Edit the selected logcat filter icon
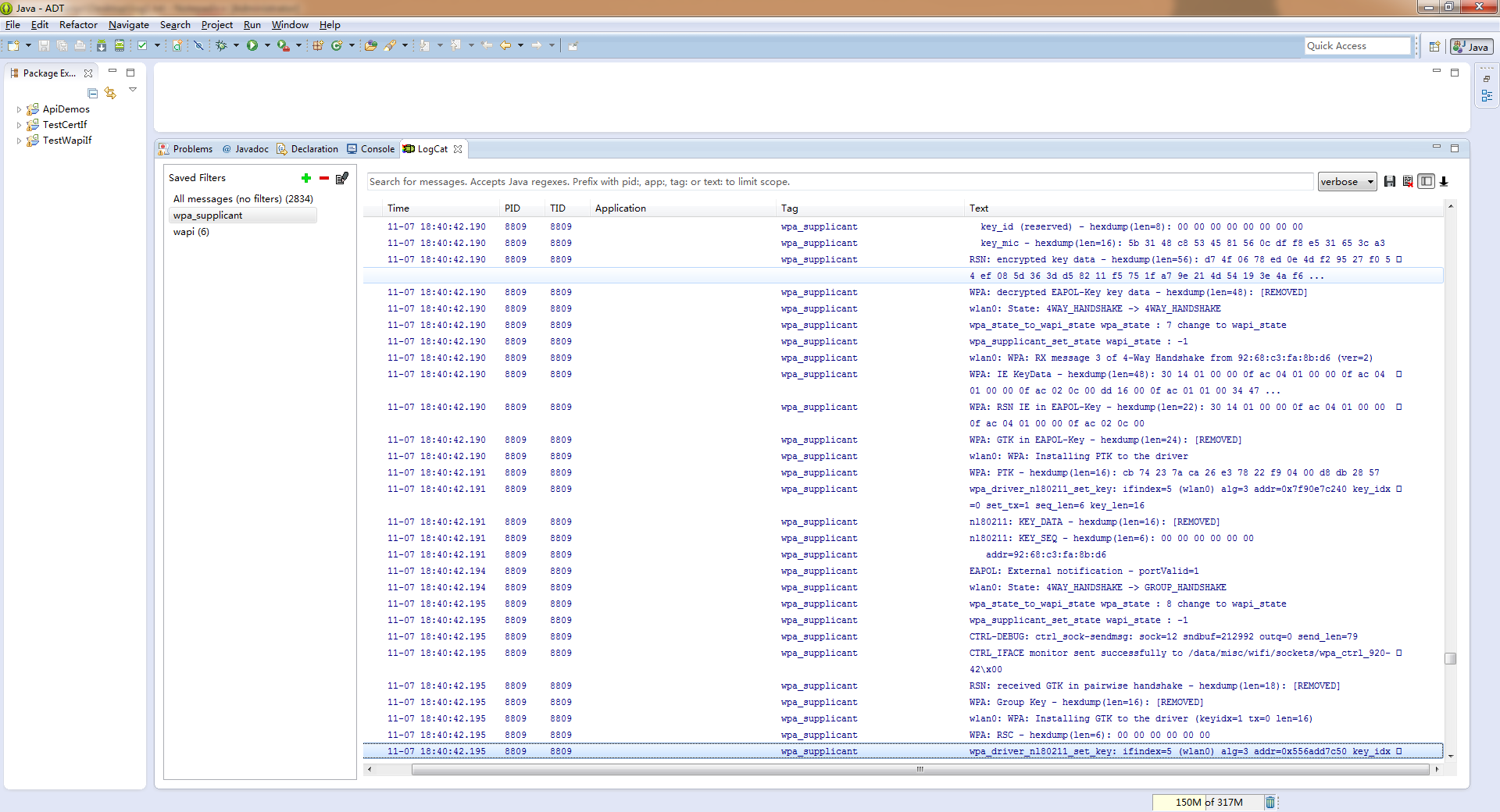 point(342,178)
